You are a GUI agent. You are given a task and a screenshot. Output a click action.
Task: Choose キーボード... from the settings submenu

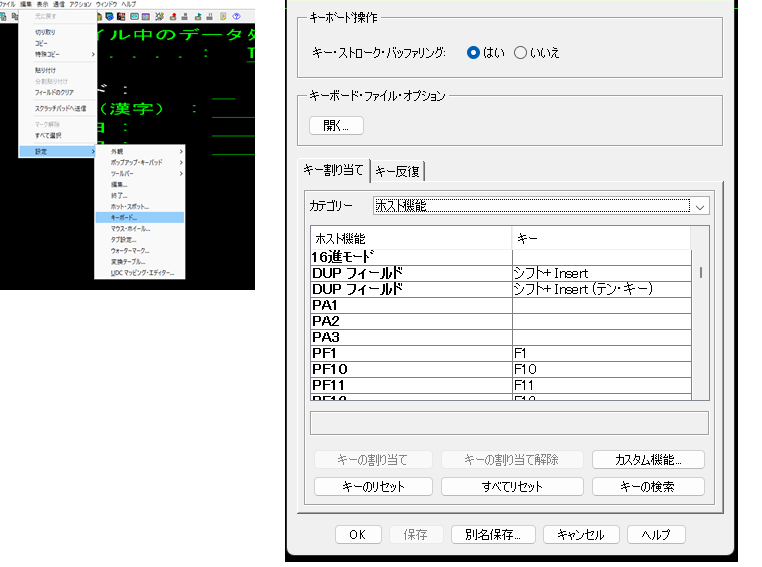[125, 217]
